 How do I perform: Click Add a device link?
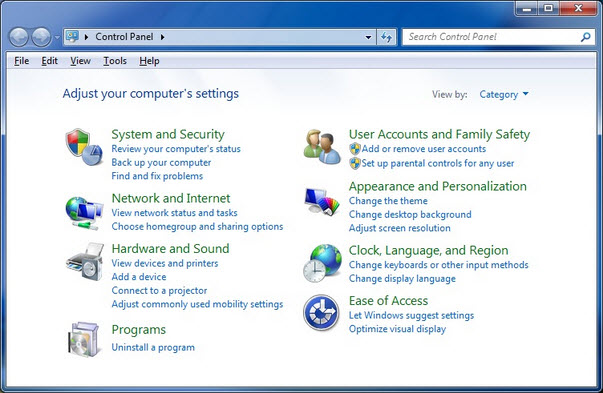pos(139,277)
